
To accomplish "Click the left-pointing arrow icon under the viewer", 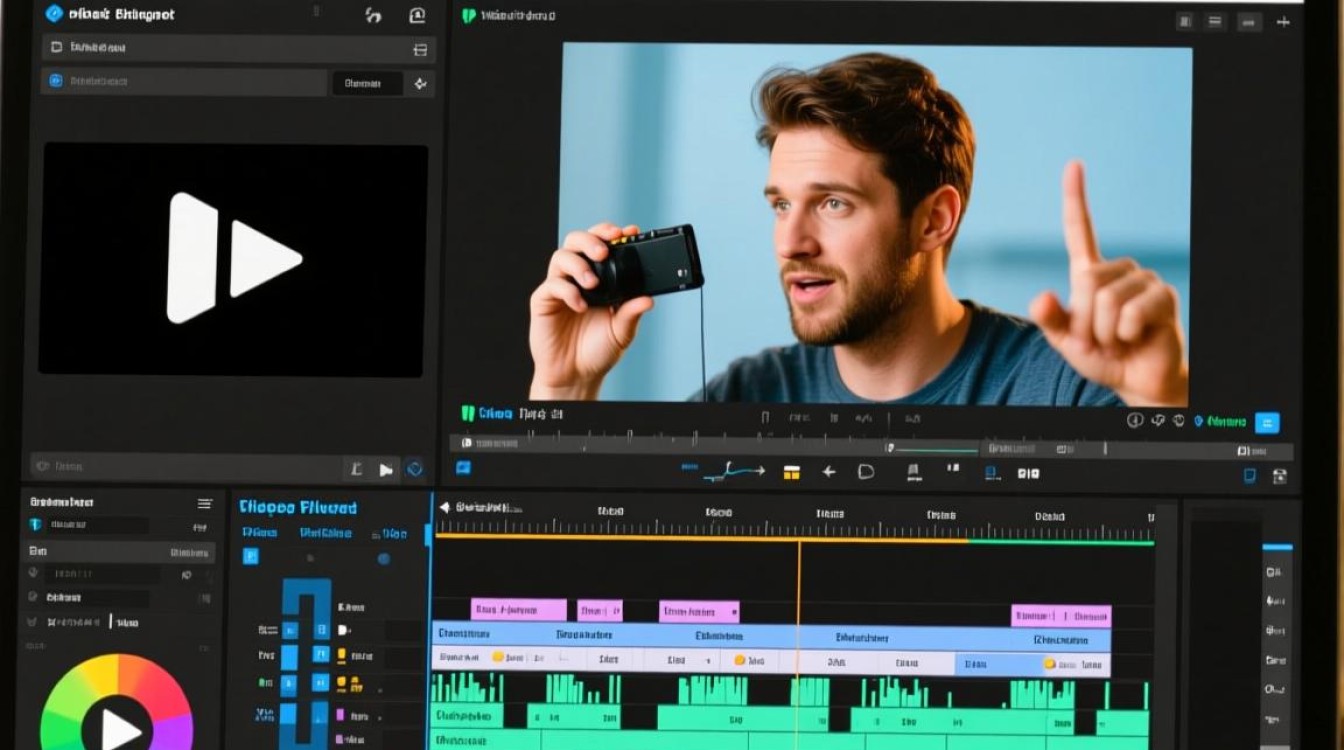I will pyautogui.click(x=828, y=472).
